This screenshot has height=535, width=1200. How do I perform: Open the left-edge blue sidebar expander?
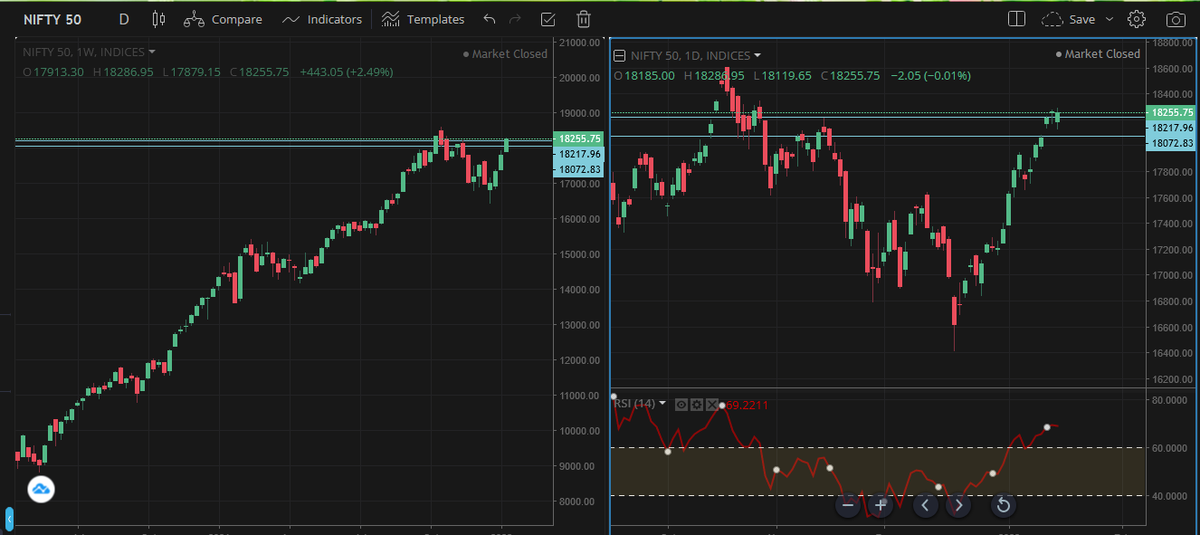click(x=9, y=521)
